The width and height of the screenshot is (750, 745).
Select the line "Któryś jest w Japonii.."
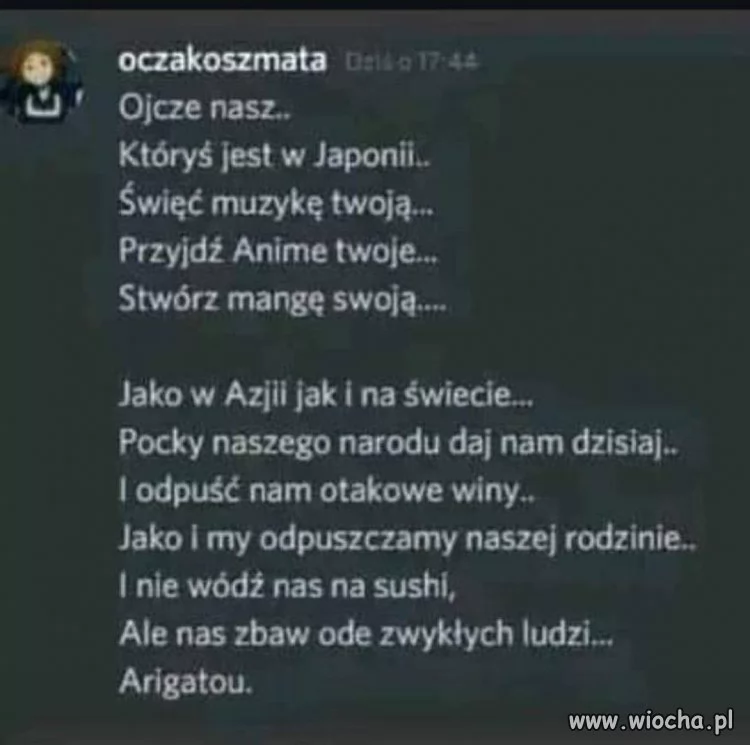pos(275,156)
